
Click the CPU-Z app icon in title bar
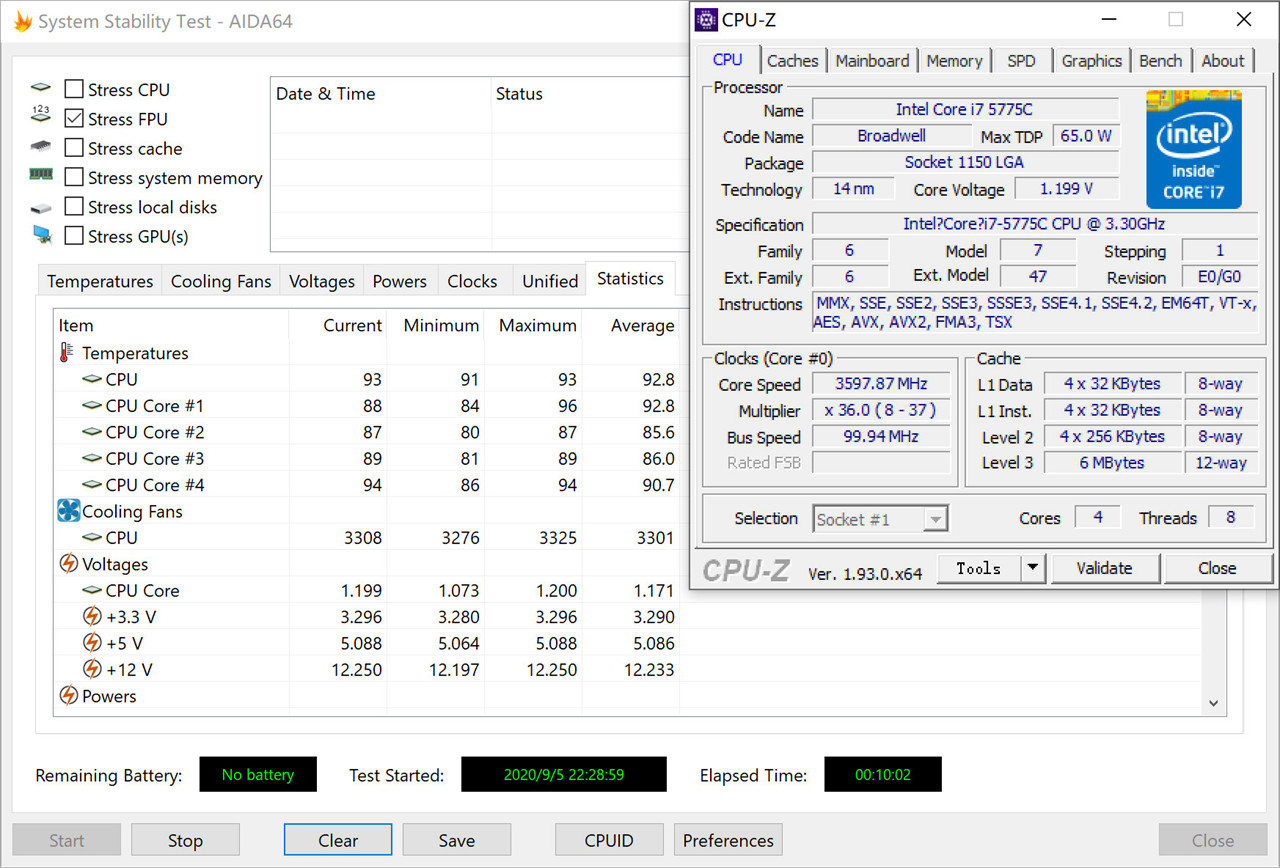pyautogui.click(x=707, y=20)
